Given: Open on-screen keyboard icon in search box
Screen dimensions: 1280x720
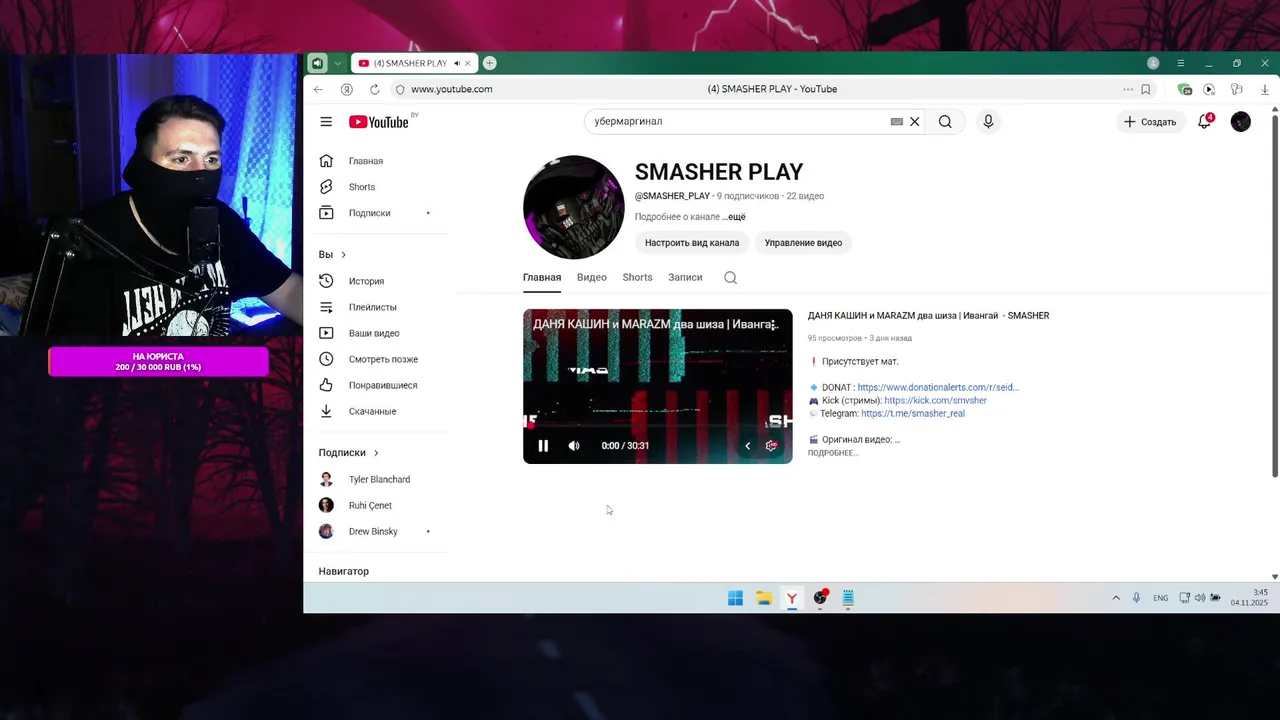Looking at the screenshot, I should coord(897,122).
